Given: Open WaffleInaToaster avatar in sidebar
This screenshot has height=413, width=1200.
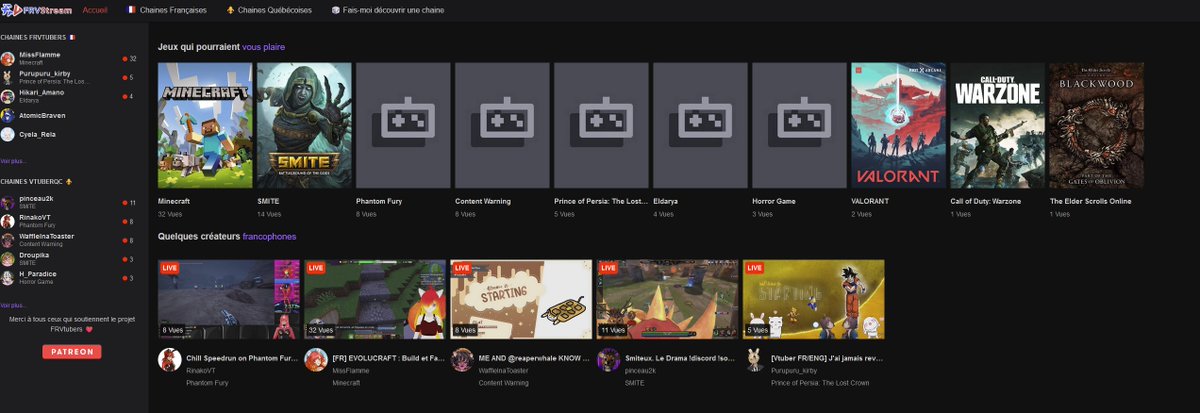Looking at the screenshot, I should point(8,240).
